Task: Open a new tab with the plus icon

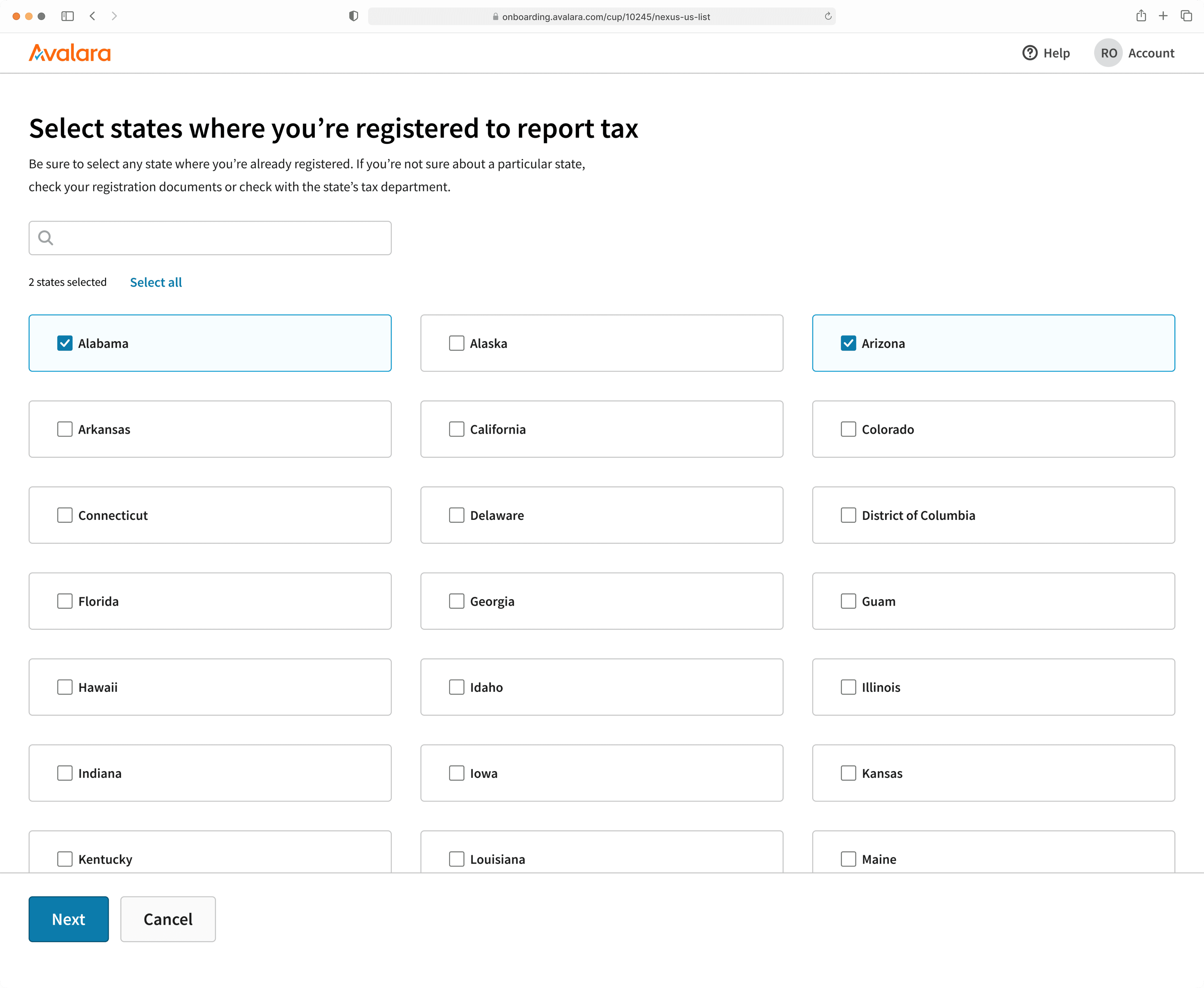Action: point(1163,16)
